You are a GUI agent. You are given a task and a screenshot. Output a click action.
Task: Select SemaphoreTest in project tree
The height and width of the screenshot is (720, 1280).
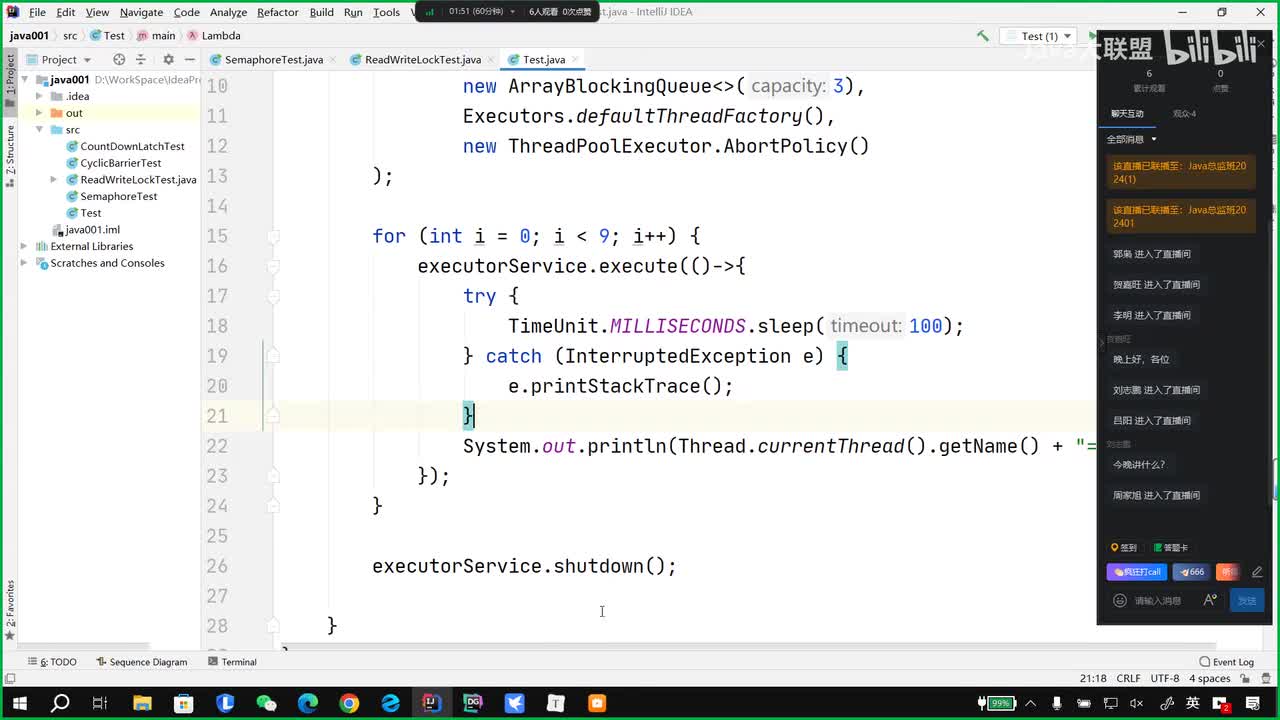click(x=118, y=197)
